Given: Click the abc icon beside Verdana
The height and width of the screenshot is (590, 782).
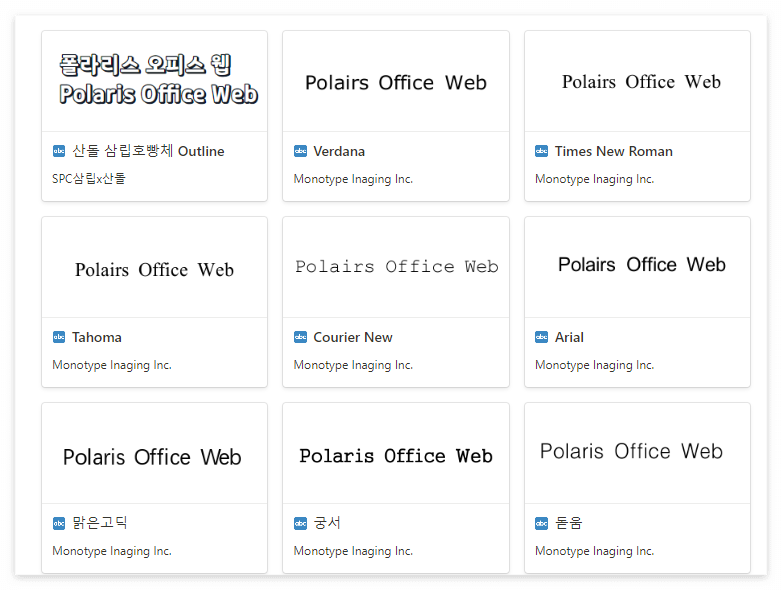Looking at the screenshot, I should click(x=300, y=151).
